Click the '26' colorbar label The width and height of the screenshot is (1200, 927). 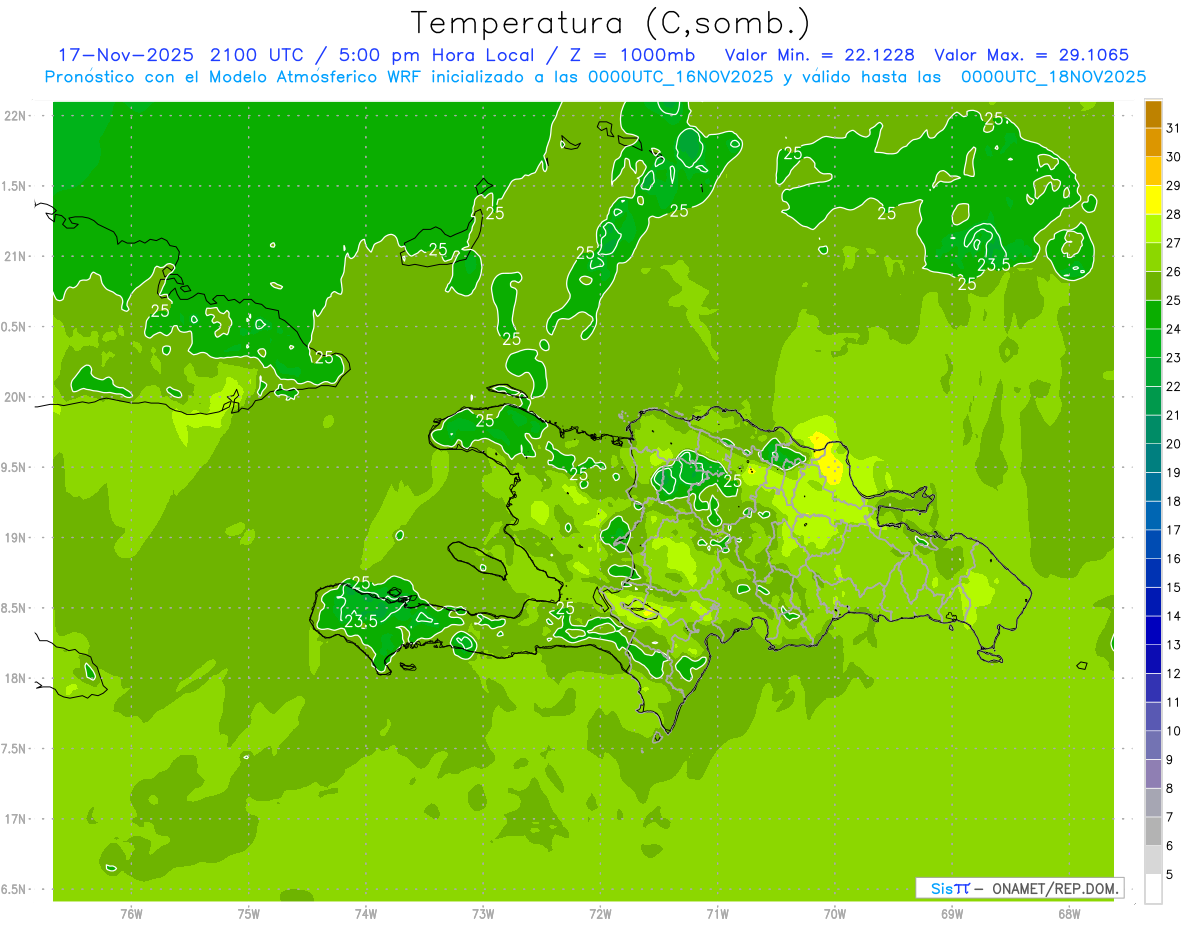pos(1173,272)
